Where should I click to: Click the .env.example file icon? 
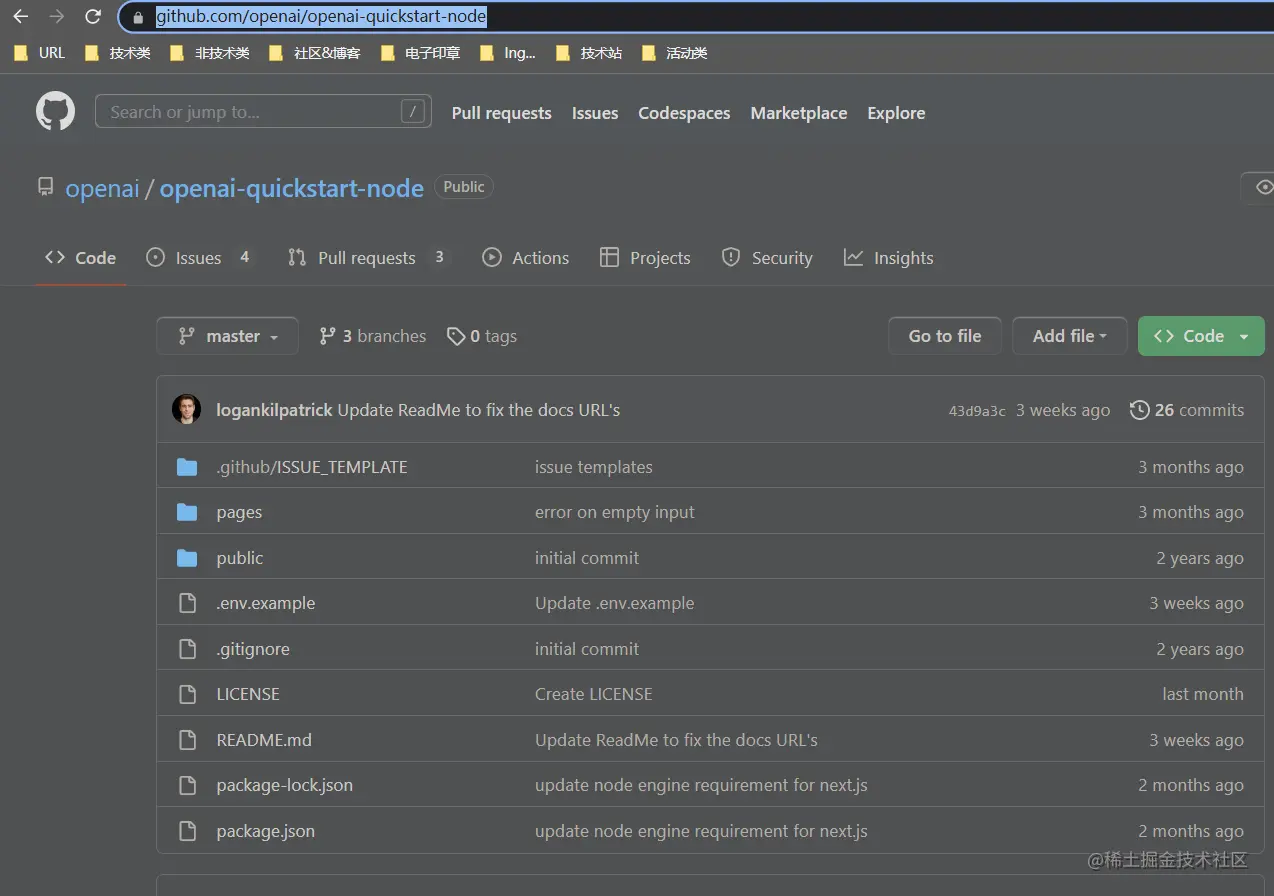187,603
